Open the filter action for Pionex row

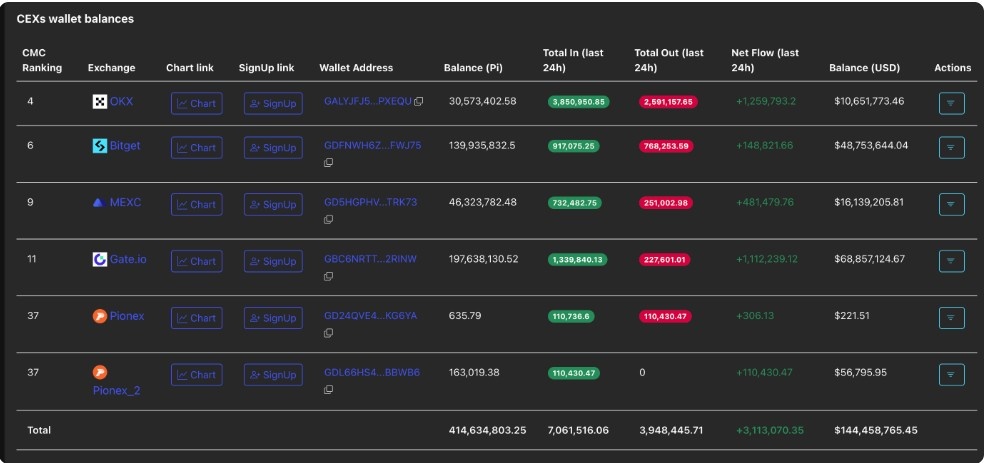tap(951, 318)
